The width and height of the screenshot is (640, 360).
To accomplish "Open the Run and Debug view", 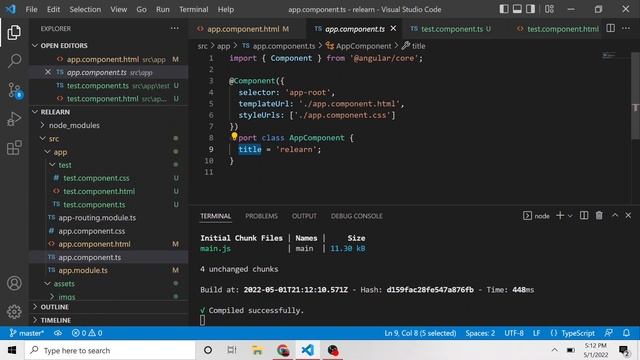I will [14, 119].
